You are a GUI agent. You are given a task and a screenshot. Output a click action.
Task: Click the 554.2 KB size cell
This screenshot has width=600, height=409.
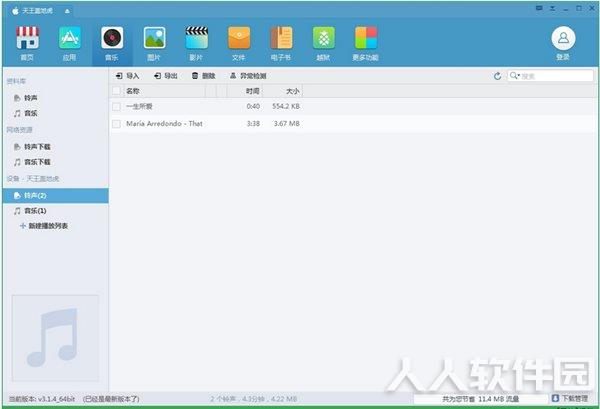point(286,106)
